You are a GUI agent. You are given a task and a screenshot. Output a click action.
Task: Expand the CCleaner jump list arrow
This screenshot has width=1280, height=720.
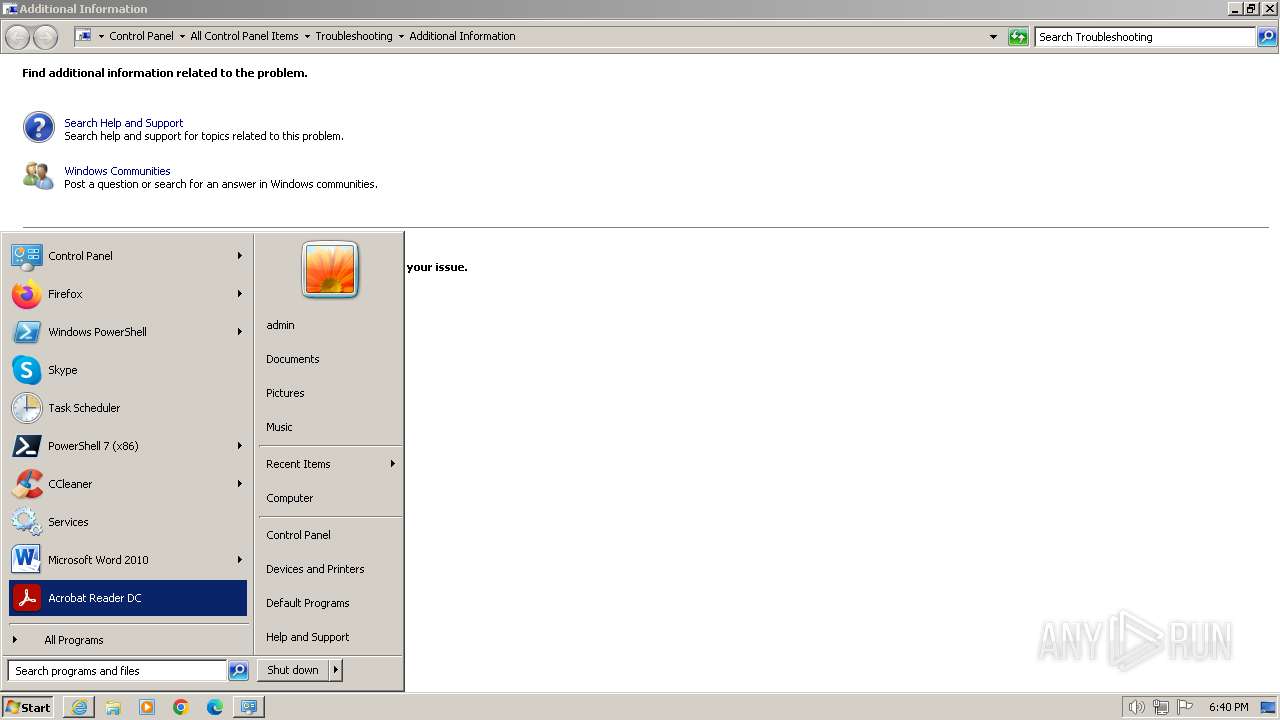coord(240,484)
